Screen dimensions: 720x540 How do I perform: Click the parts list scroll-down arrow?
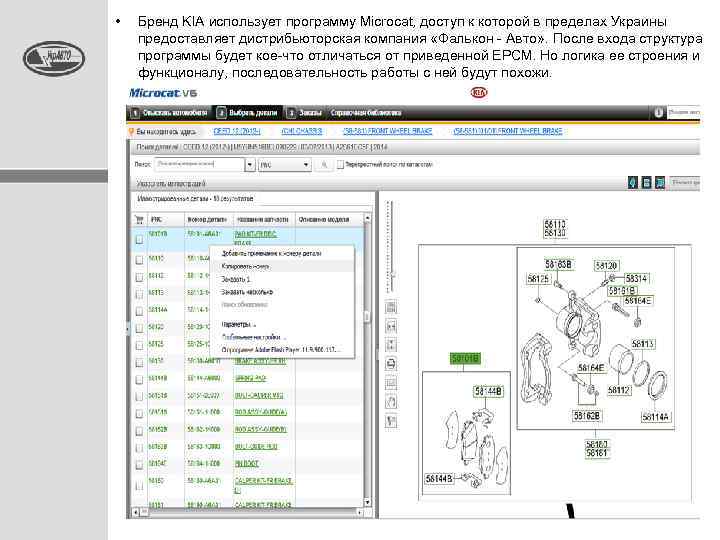coord(367,502)
